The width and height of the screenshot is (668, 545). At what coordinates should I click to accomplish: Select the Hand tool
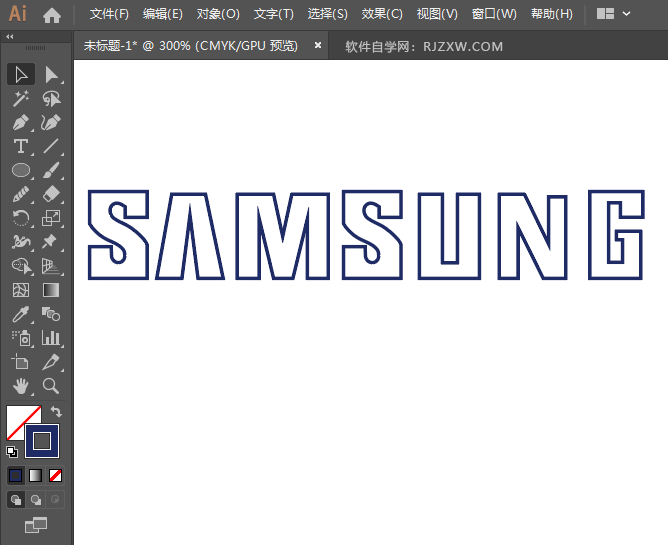21,386
